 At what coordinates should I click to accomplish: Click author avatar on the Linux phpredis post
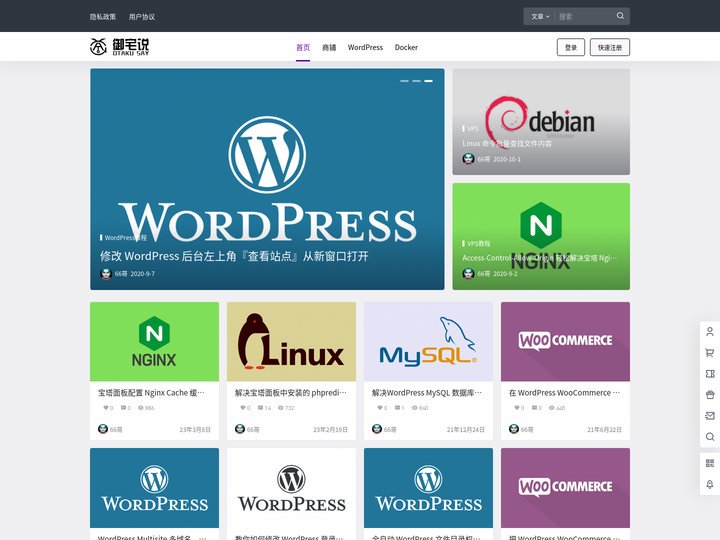240,429
